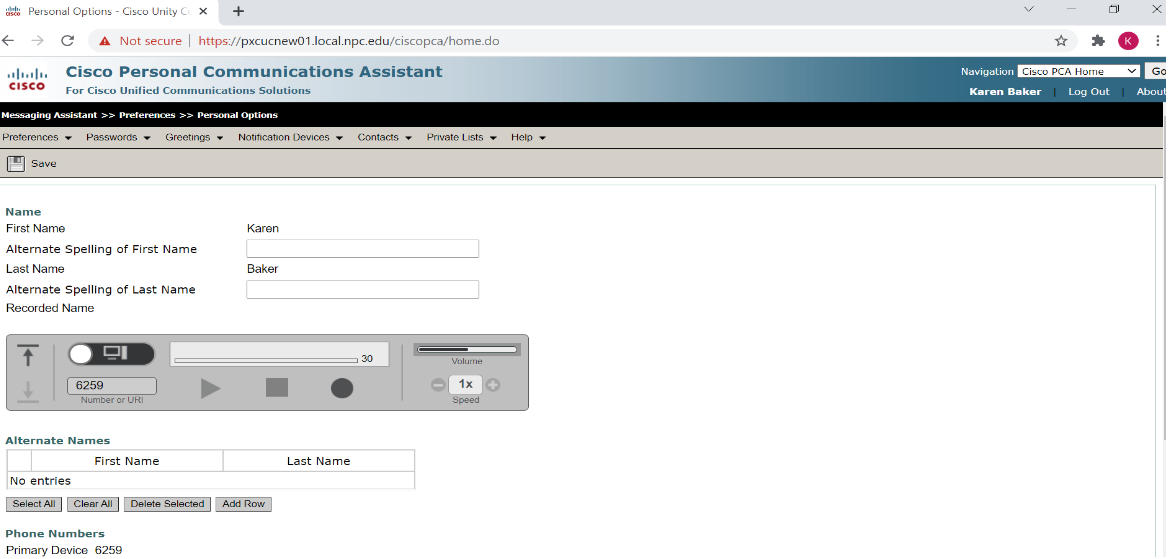Click the Cisco logo
The width and height of the screenshot is (1168, 559).
(x=27, y=79)
